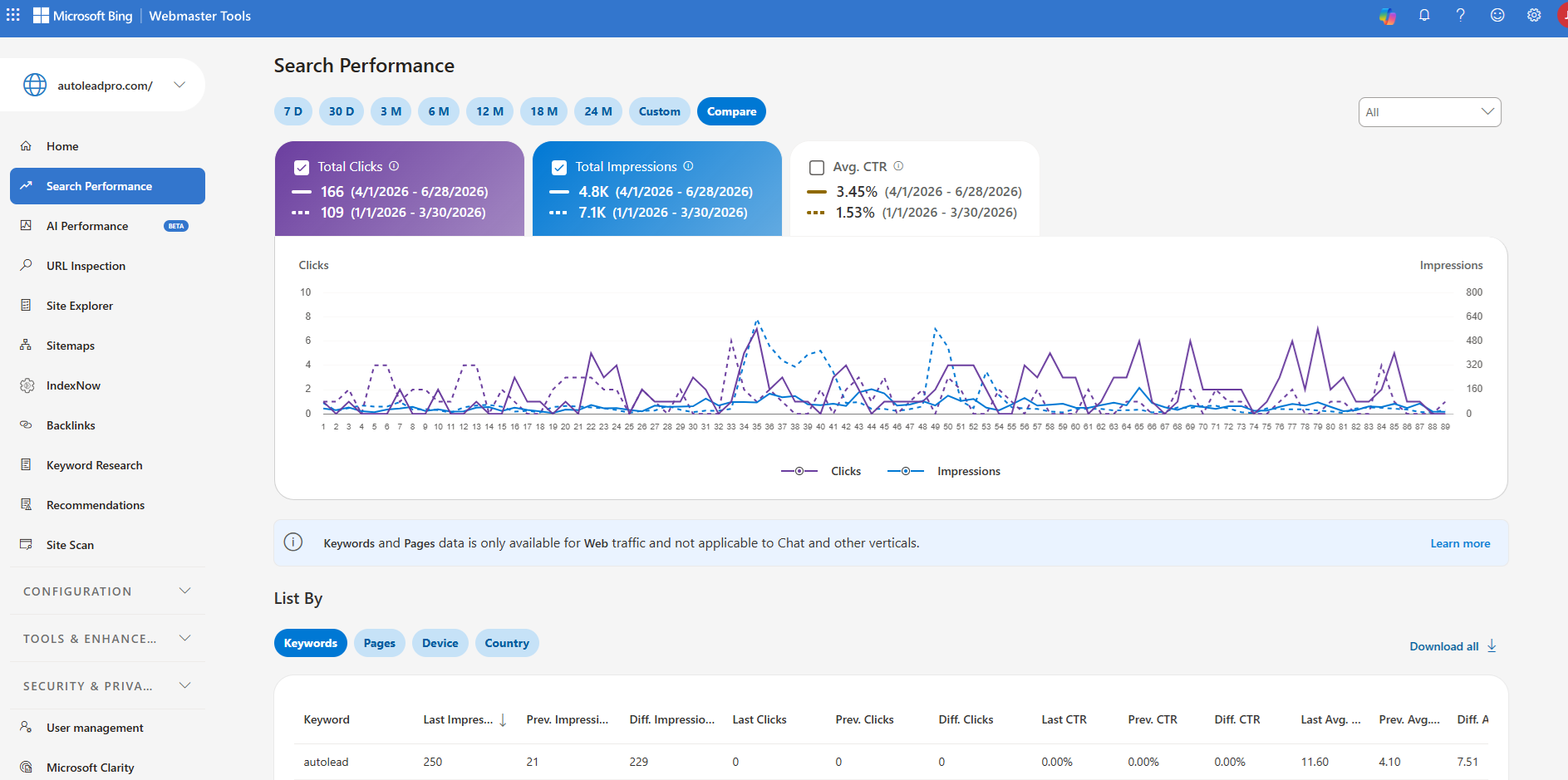Click the Microsoft Clarity icon

pyautogui.click(x=26, y=767)
